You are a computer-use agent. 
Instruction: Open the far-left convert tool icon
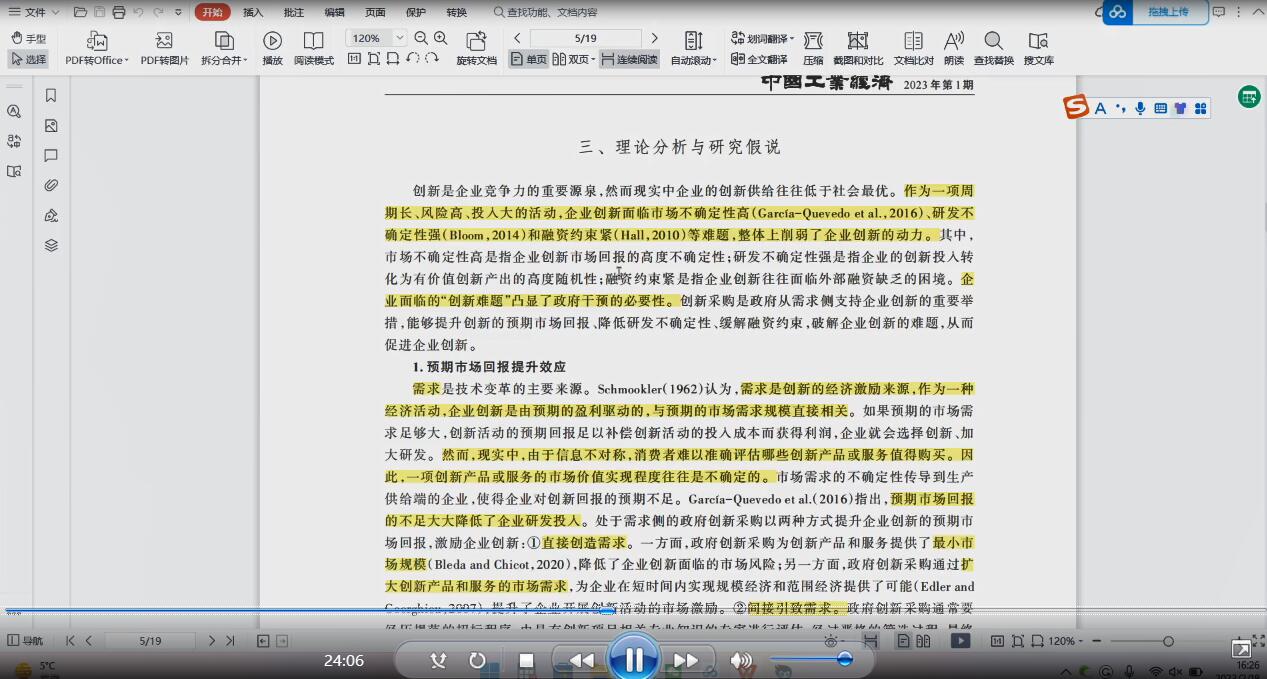click(x=14, y=141)
